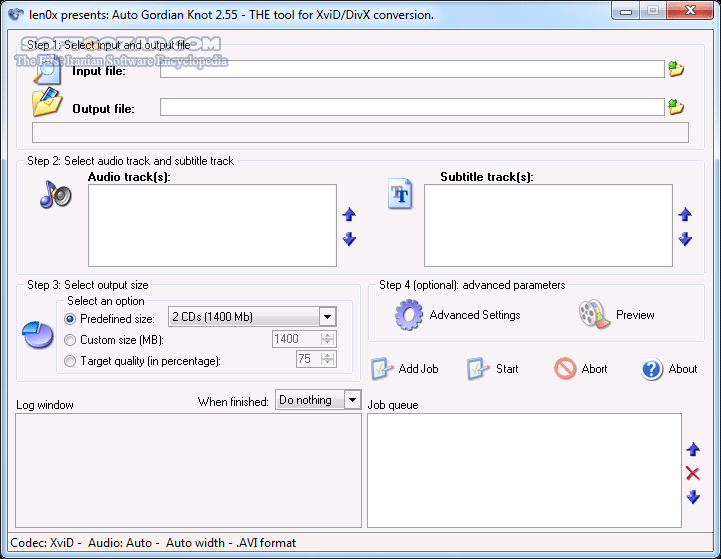Open the When finished dropdown

click(x=351, y=400)
